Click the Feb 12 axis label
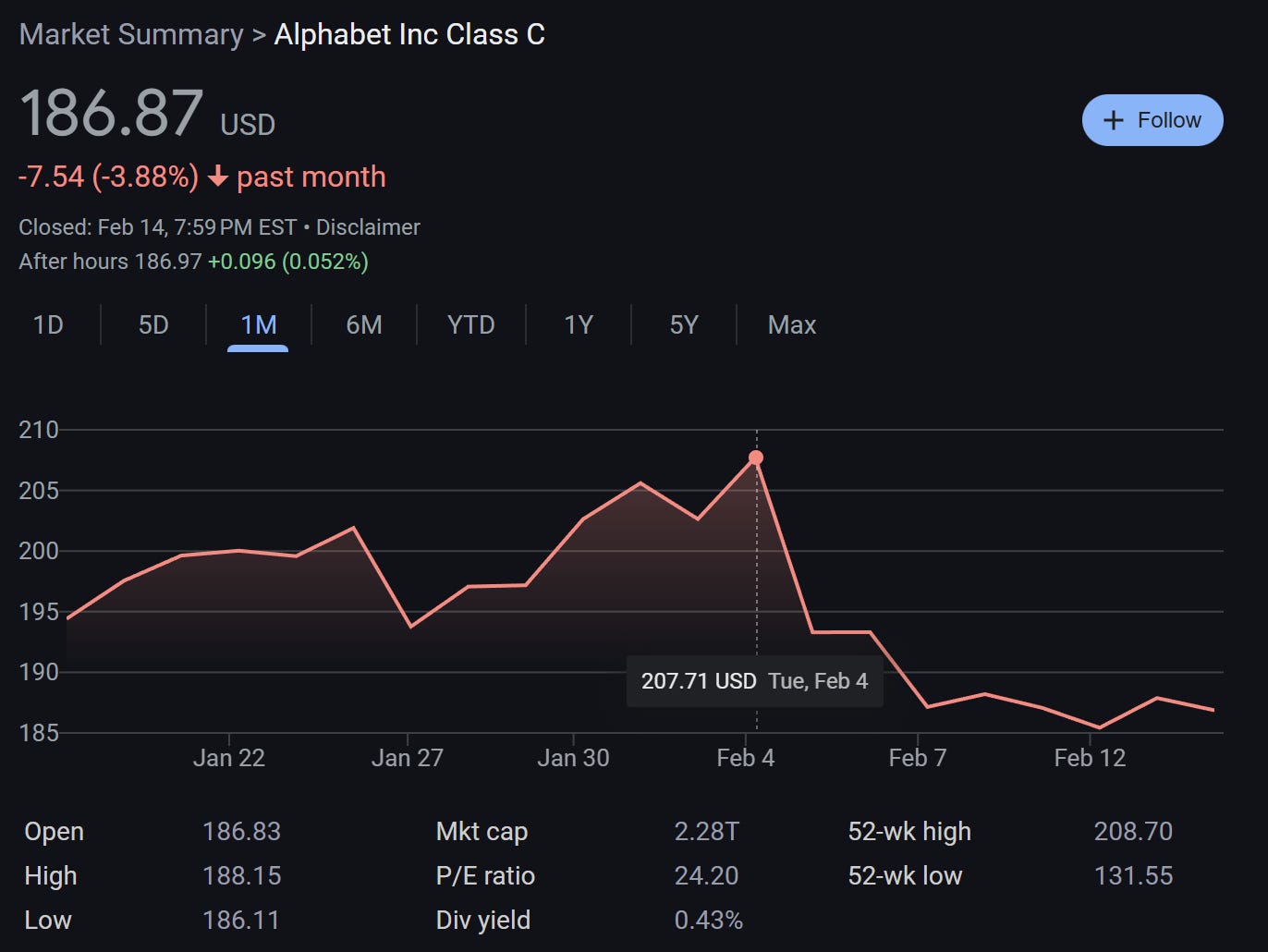Screen dimensions: 1268x952 coord(1091,758)
